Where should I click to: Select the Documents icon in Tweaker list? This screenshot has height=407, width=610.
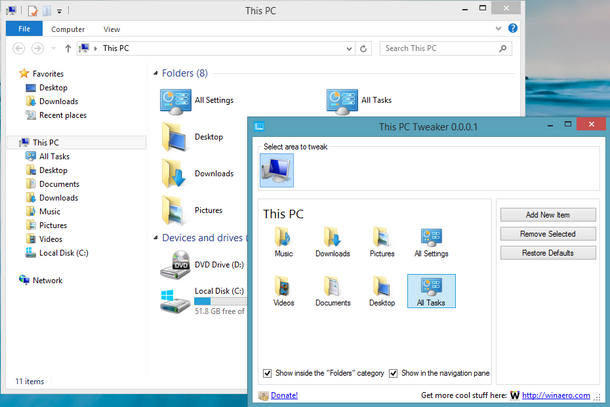(333, 291)
